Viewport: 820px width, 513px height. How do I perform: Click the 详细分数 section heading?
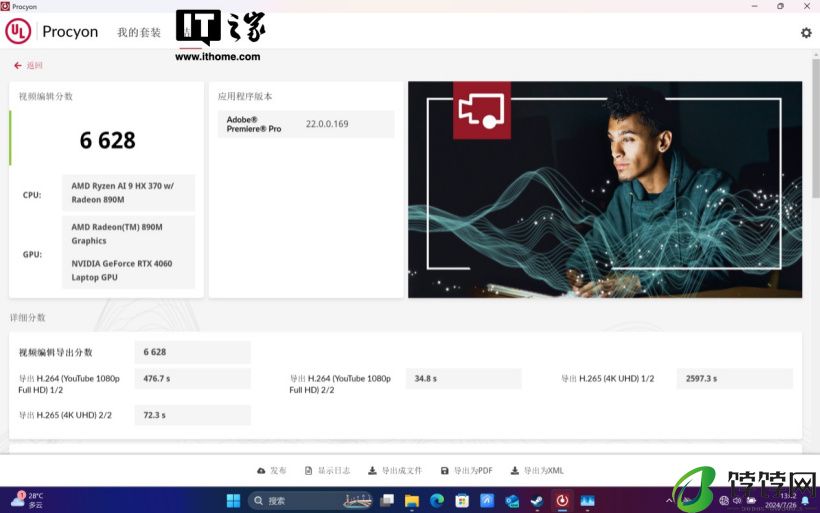[28, 317]
